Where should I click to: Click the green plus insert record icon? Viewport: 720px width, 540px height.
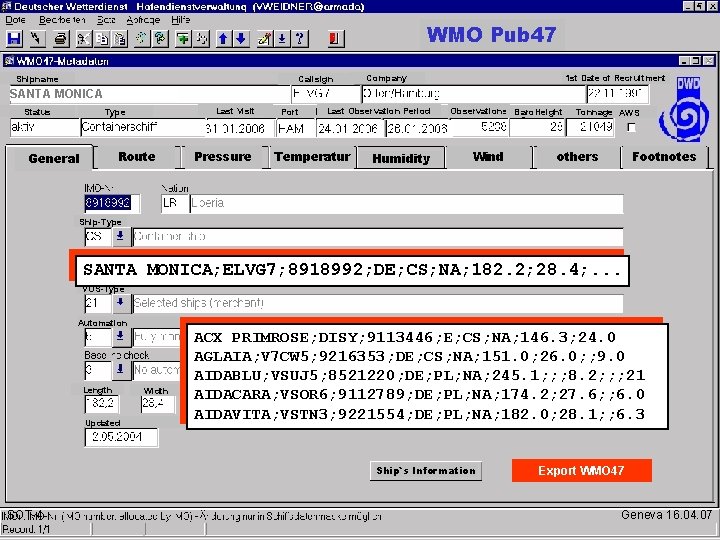[x=183, y=39]
